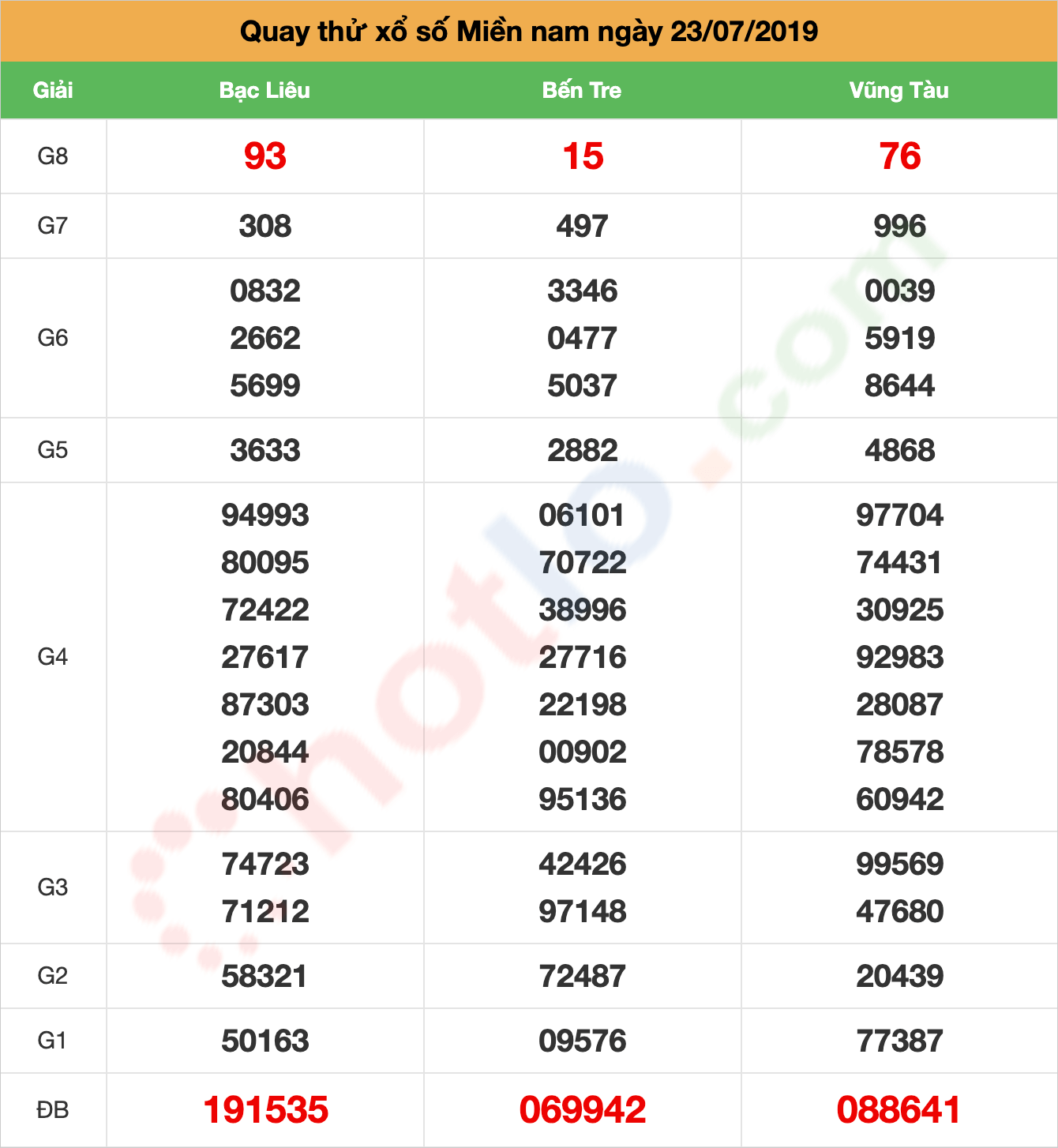Select G4 number 87303
Viewport: 1058px width, 1148px height.
coord(265,705)
